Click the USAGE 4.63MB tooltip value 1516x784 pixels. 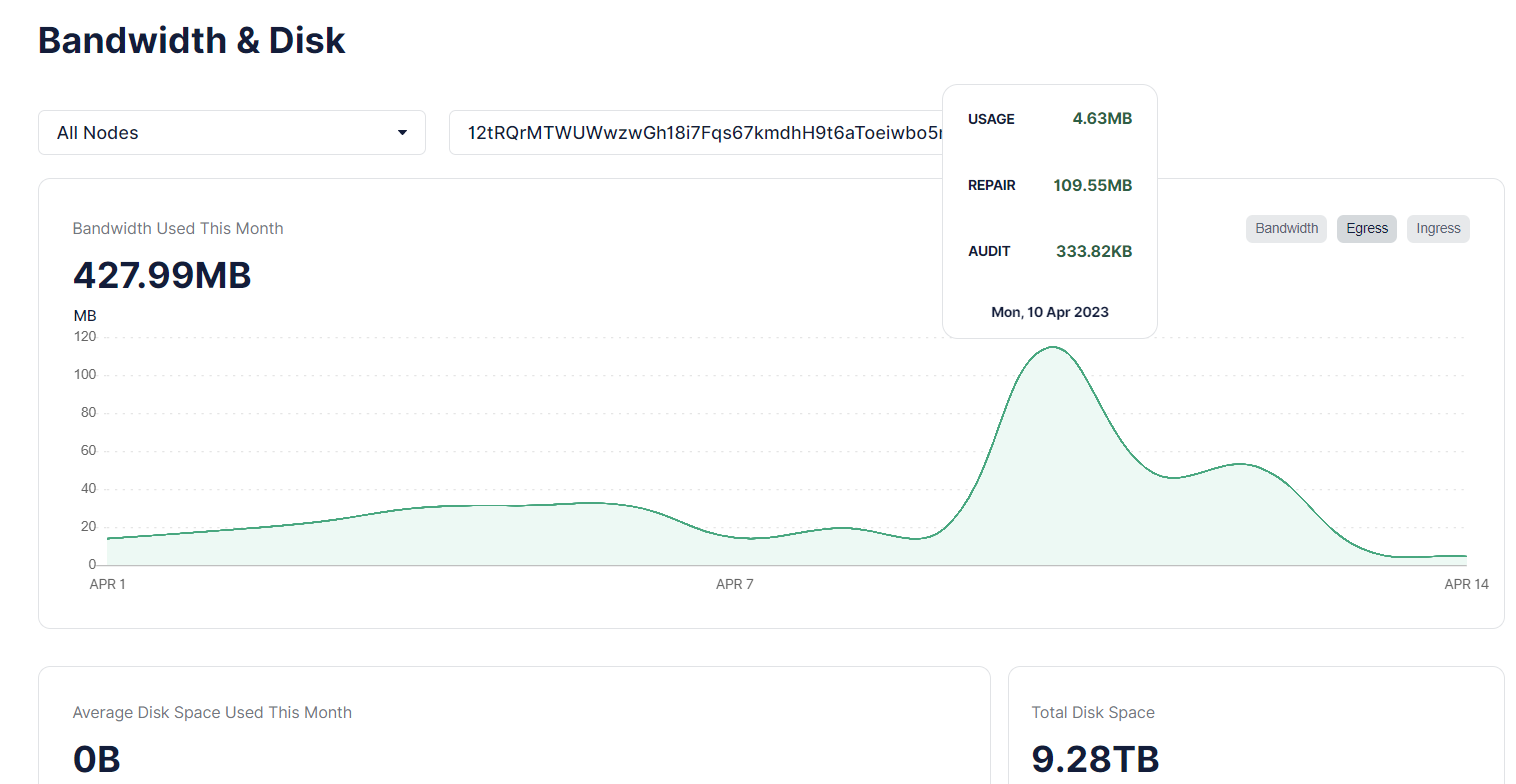1102,119
